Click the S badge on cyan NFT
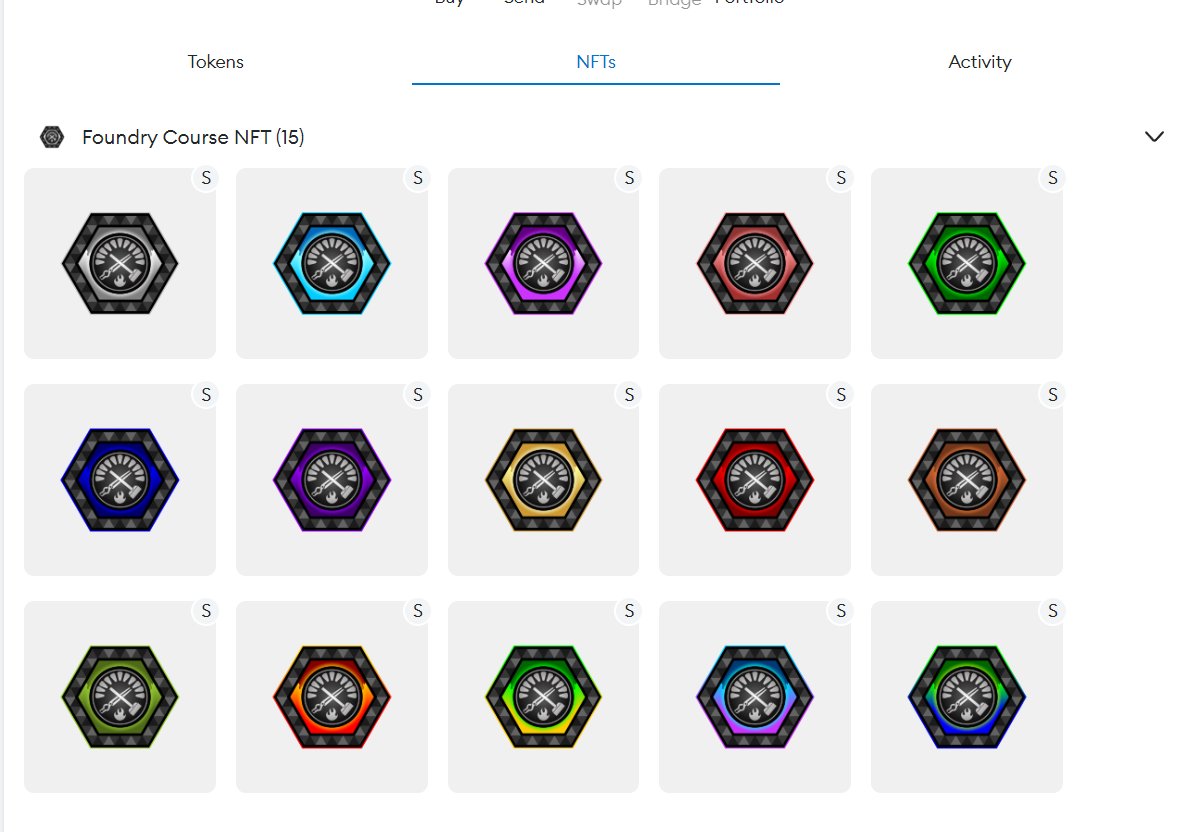 (418, 178)
